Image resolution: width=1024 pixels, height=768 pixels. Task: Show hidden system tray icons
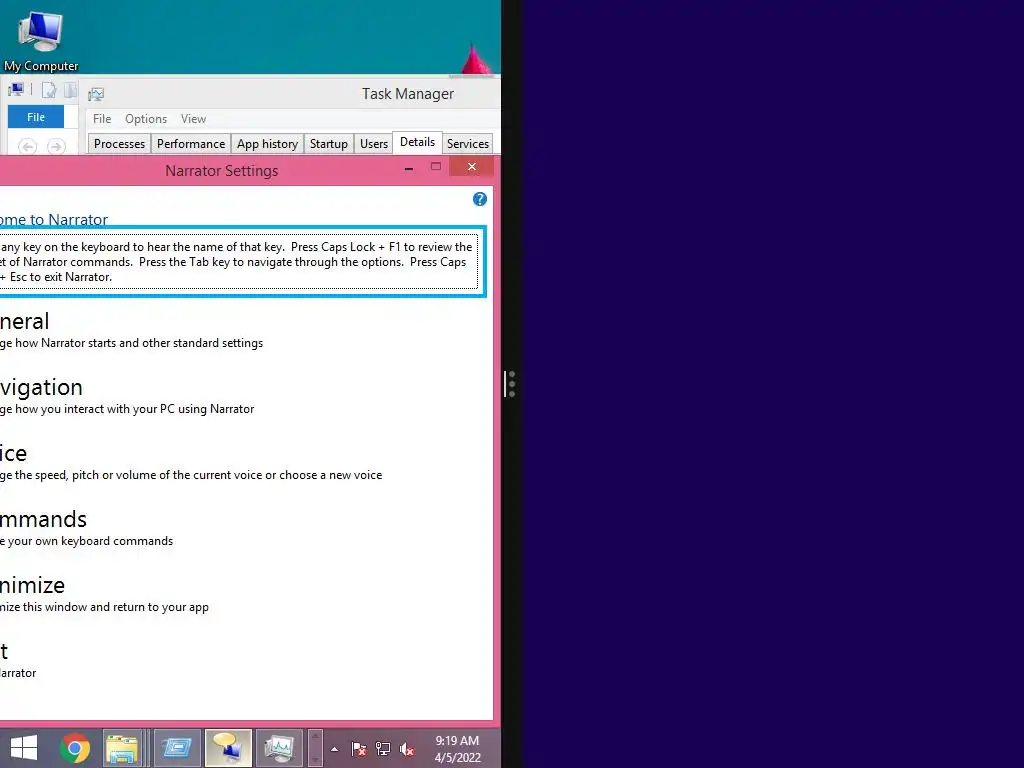tap(334, 749)
